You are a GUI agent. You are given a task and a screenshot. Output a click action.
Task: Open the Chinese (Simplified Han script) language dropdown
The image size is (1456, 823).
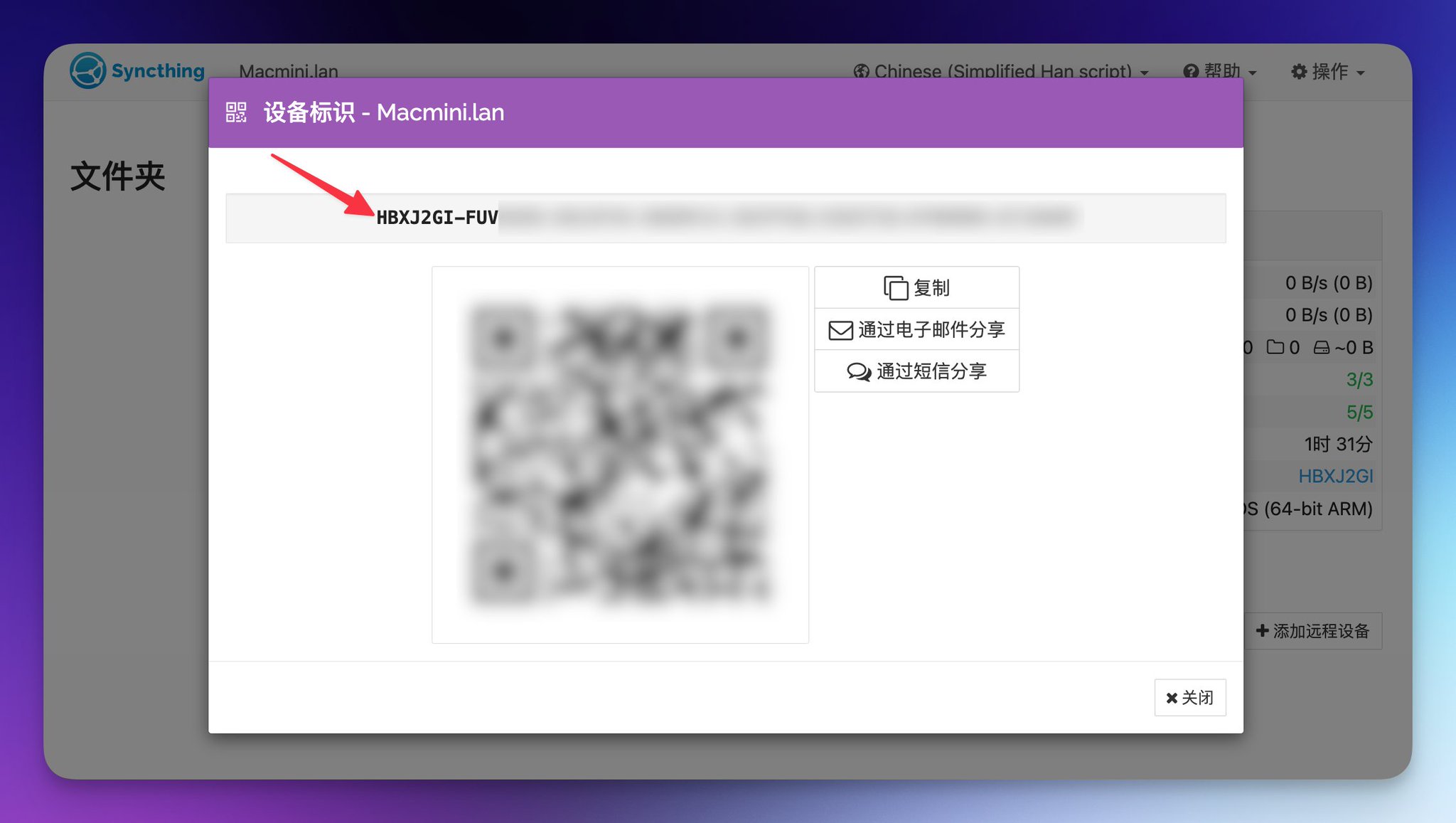click(x=1001, y=71)
